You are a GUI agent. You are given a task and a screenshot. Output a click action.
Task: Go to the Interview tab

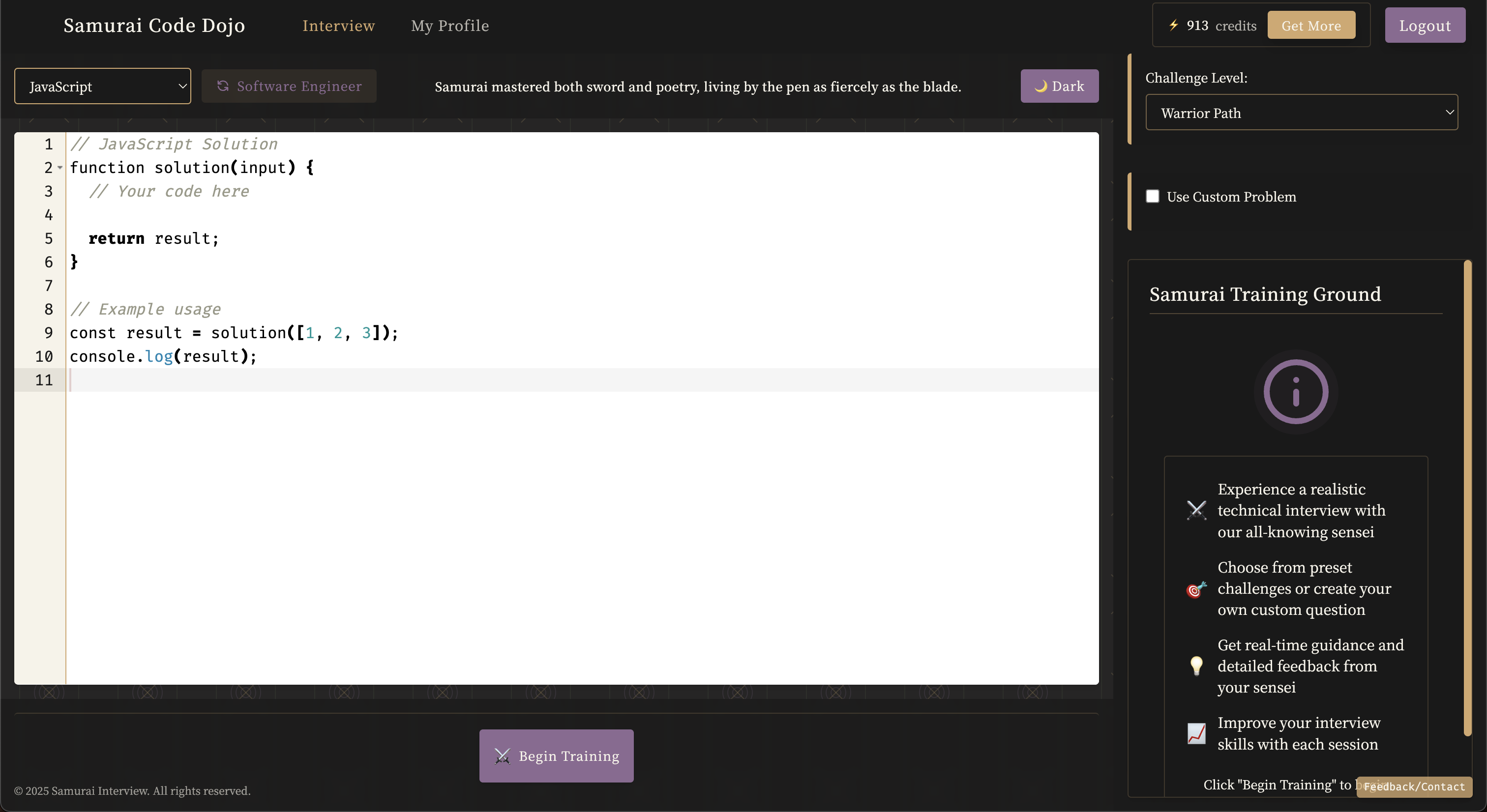[339, 26]
